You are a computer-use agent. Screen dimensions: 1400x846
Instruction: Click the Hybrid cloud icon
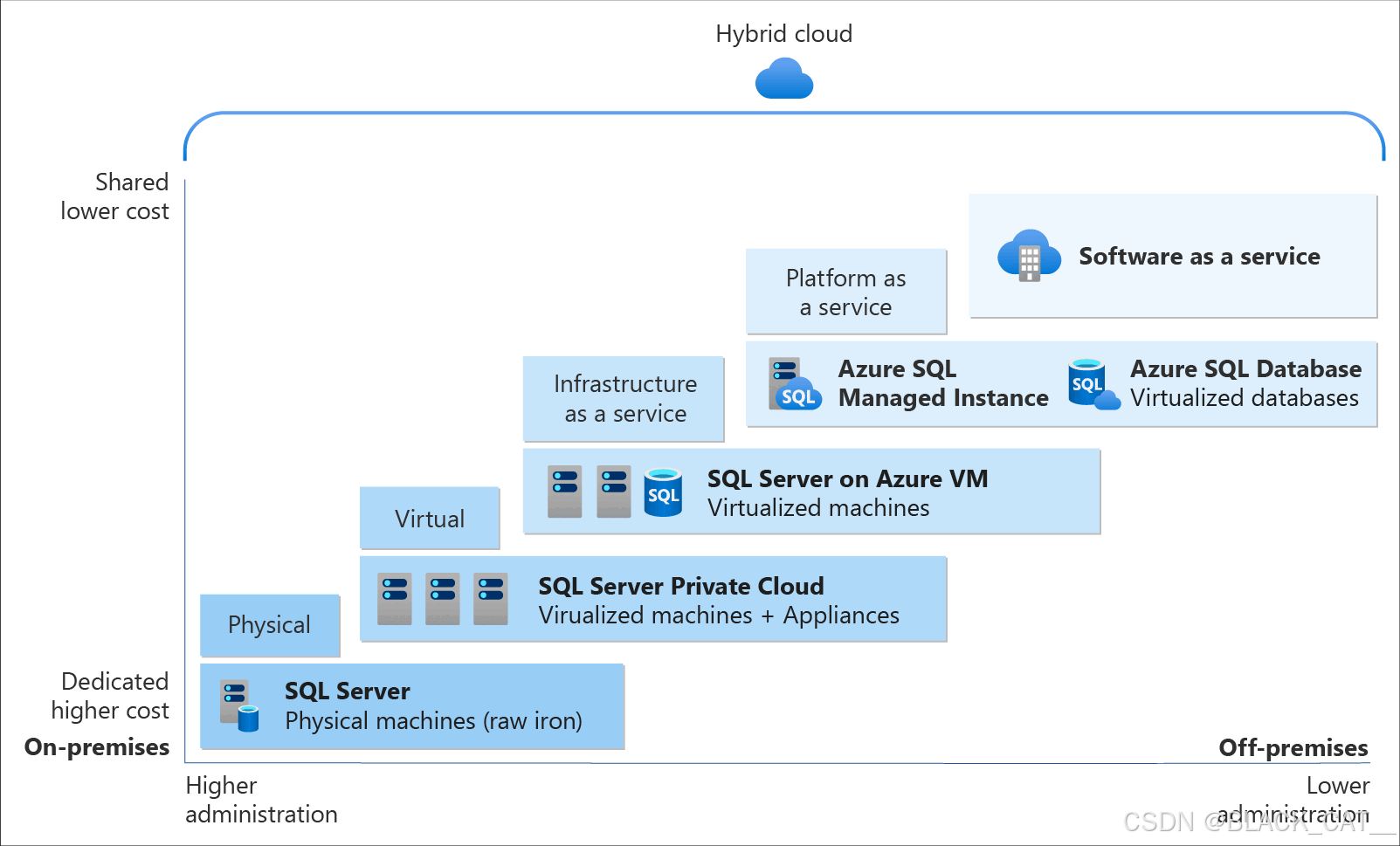(x=784, y=79)
